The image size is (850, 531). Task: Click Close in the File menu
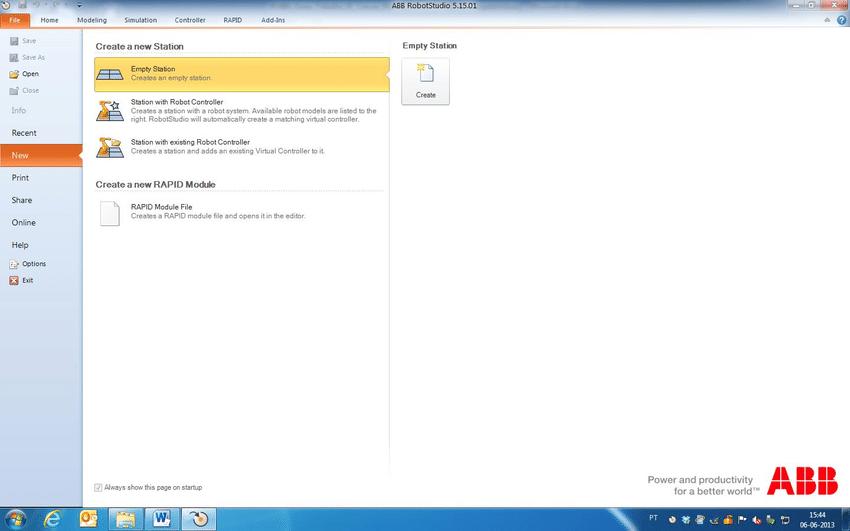pos(24,90)
